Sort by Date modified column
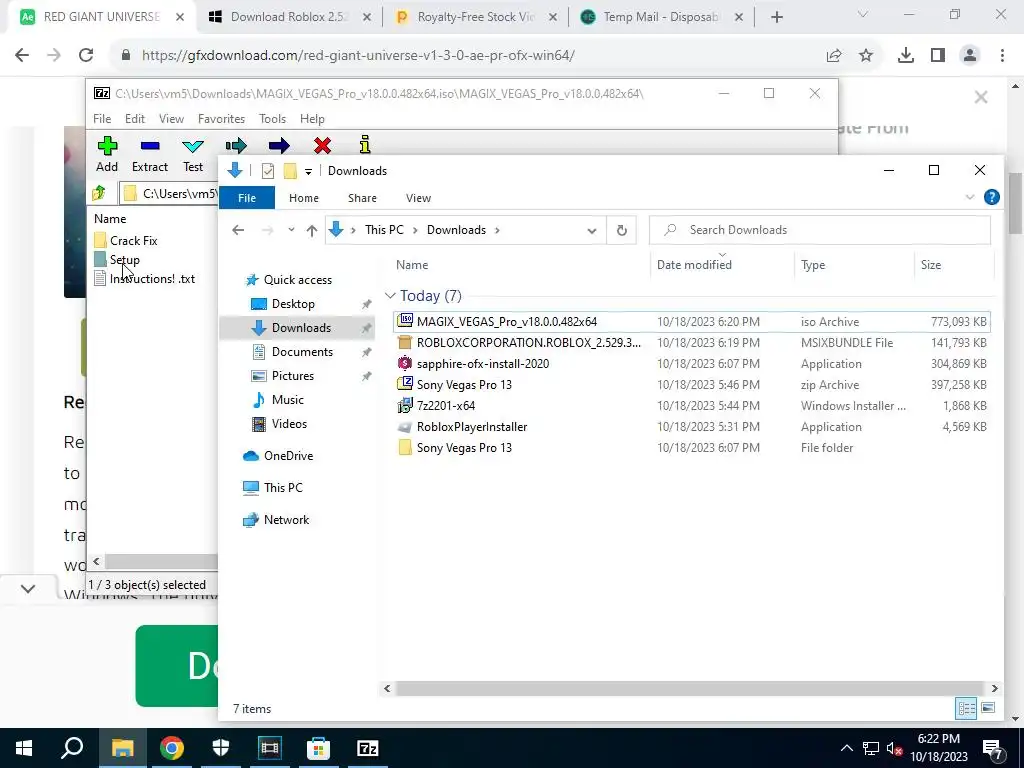Screen dimensions: 1024x768 click(694, 264)
